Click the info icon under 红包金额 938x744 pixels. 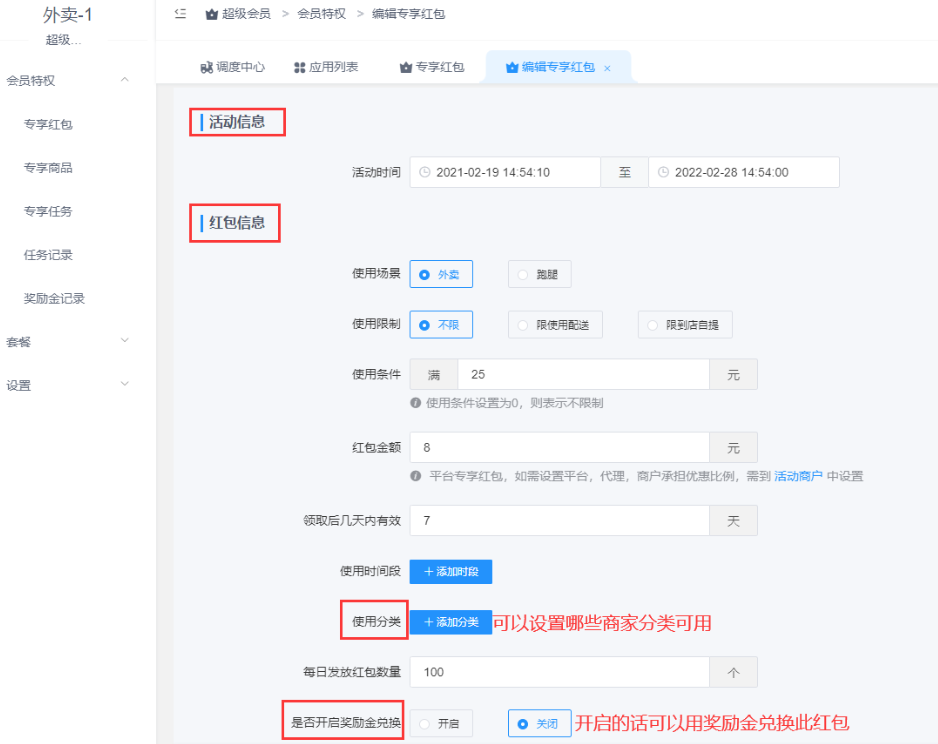(x=416, y=476)
